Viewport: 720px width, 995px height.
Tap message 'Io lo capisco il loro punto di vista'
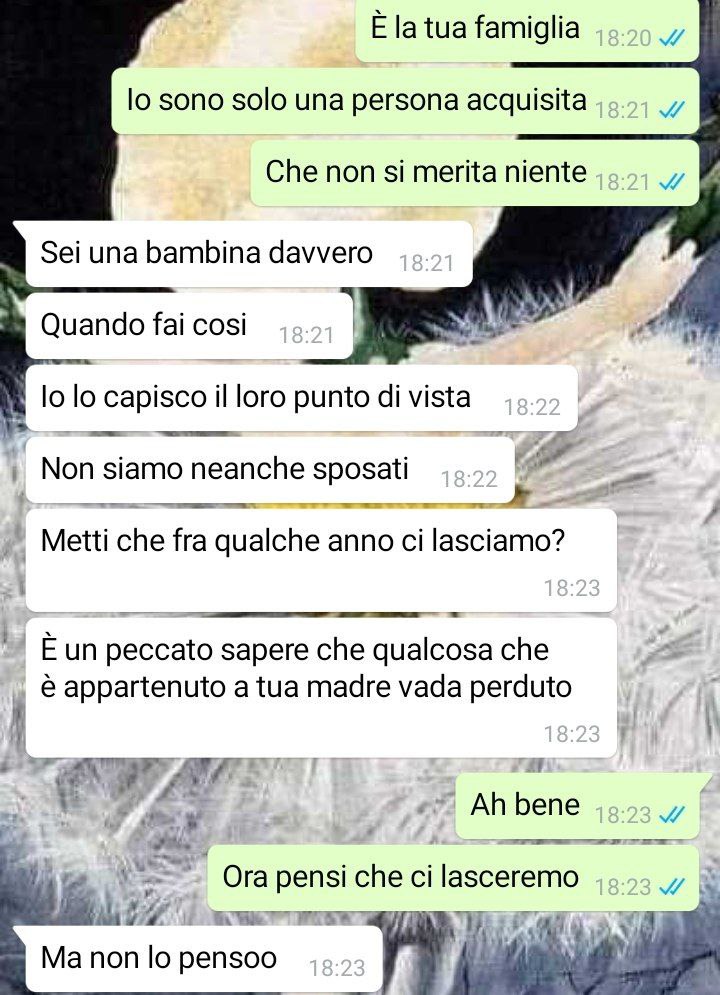(301, 398)
